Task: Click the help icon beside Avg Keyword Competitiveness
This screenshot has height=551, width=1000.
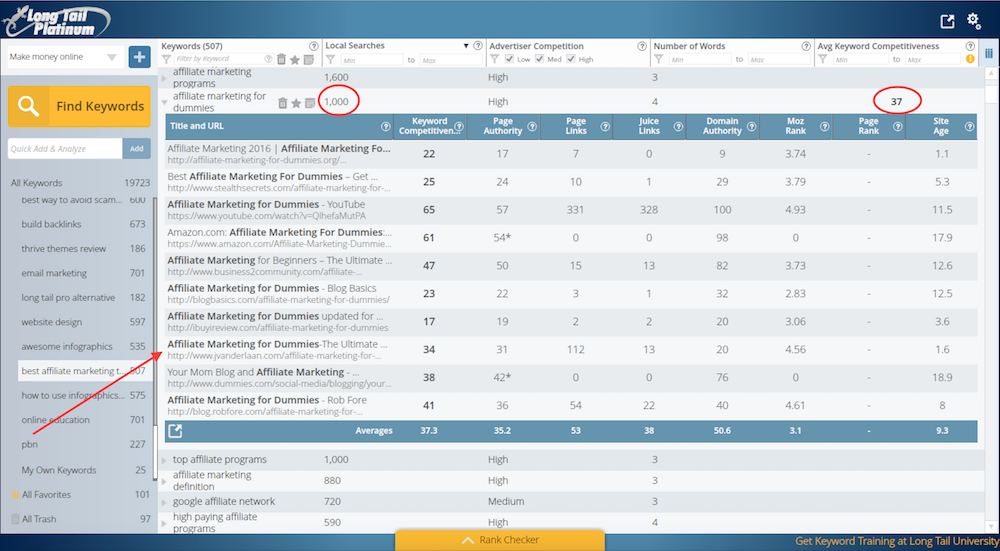Action: 970,46
